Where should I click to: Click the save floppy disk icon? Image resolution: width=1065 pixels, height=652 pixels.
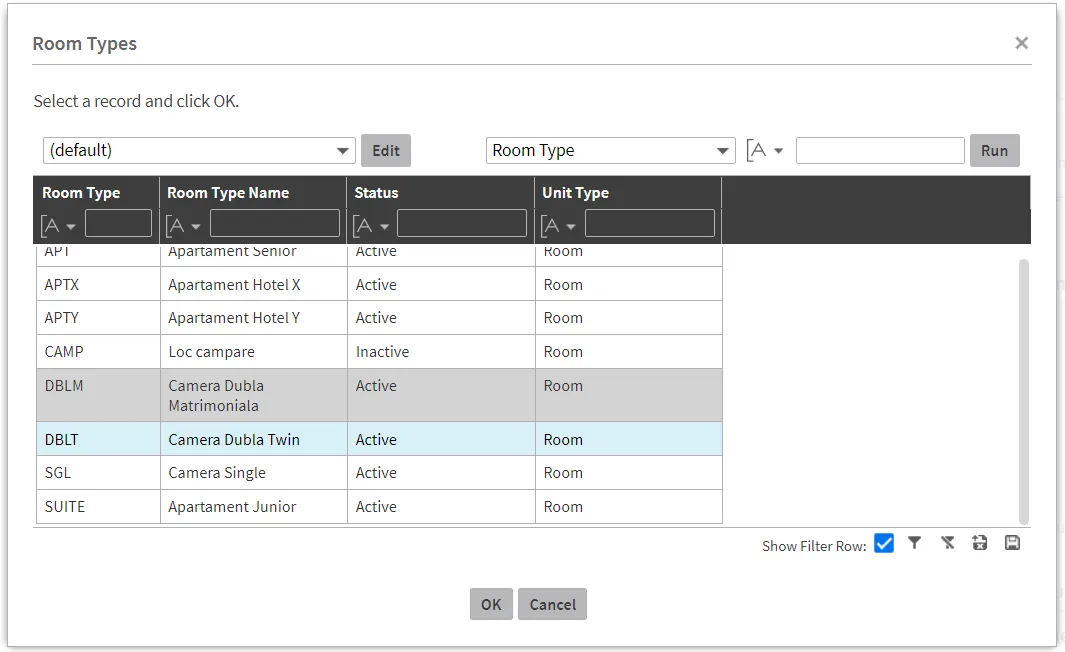[x=1012, y=543]
